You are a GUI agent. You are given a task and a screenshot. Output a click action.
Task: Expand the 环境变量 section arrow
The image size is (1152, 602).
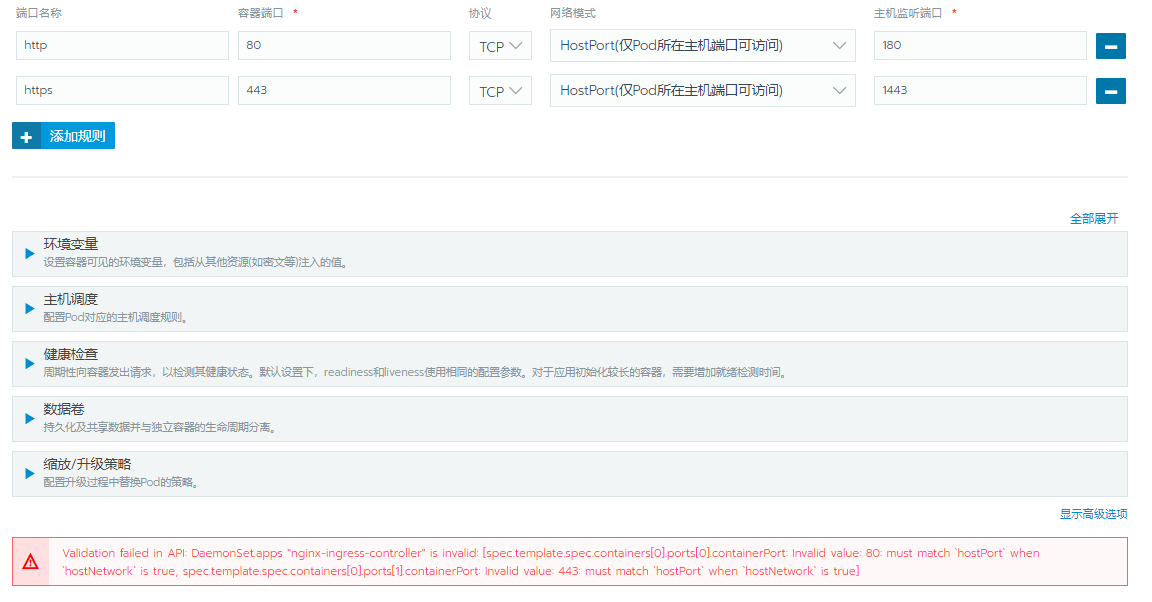(x=29, y=254)
